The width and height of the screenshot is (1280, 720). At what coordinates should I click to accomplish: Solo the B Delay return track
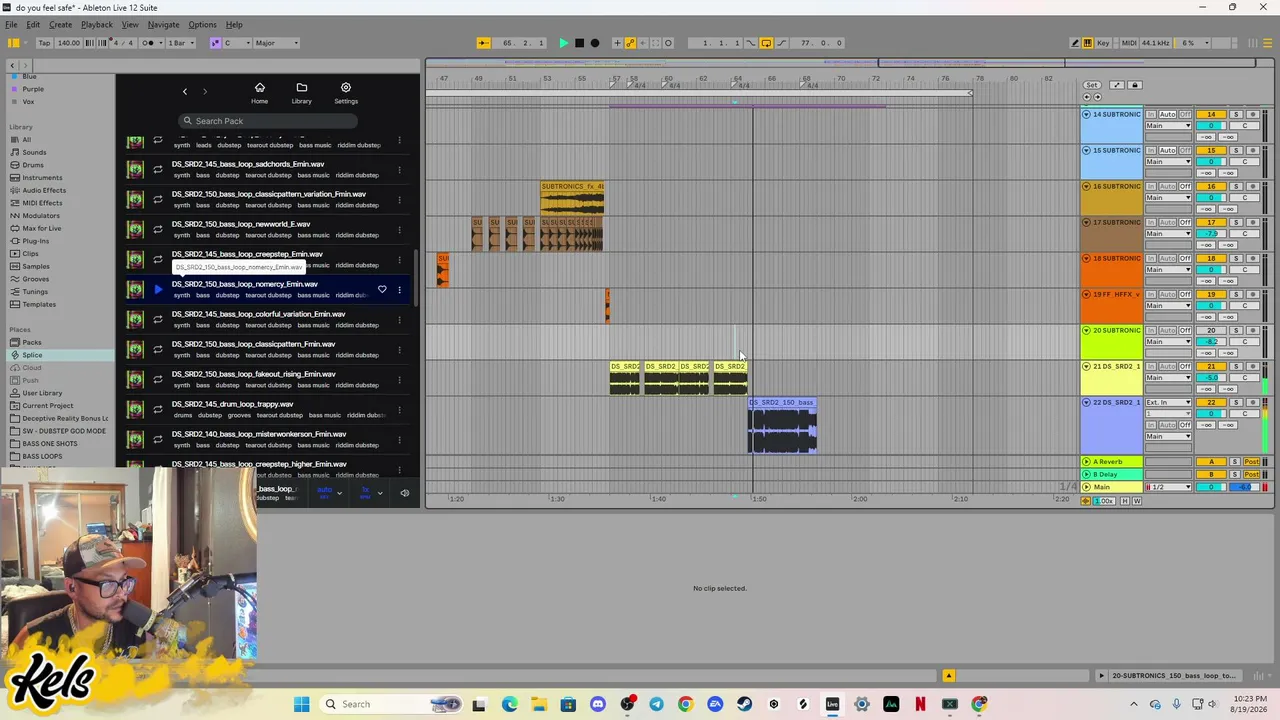pyautogui.click(x=1235, y=475)
